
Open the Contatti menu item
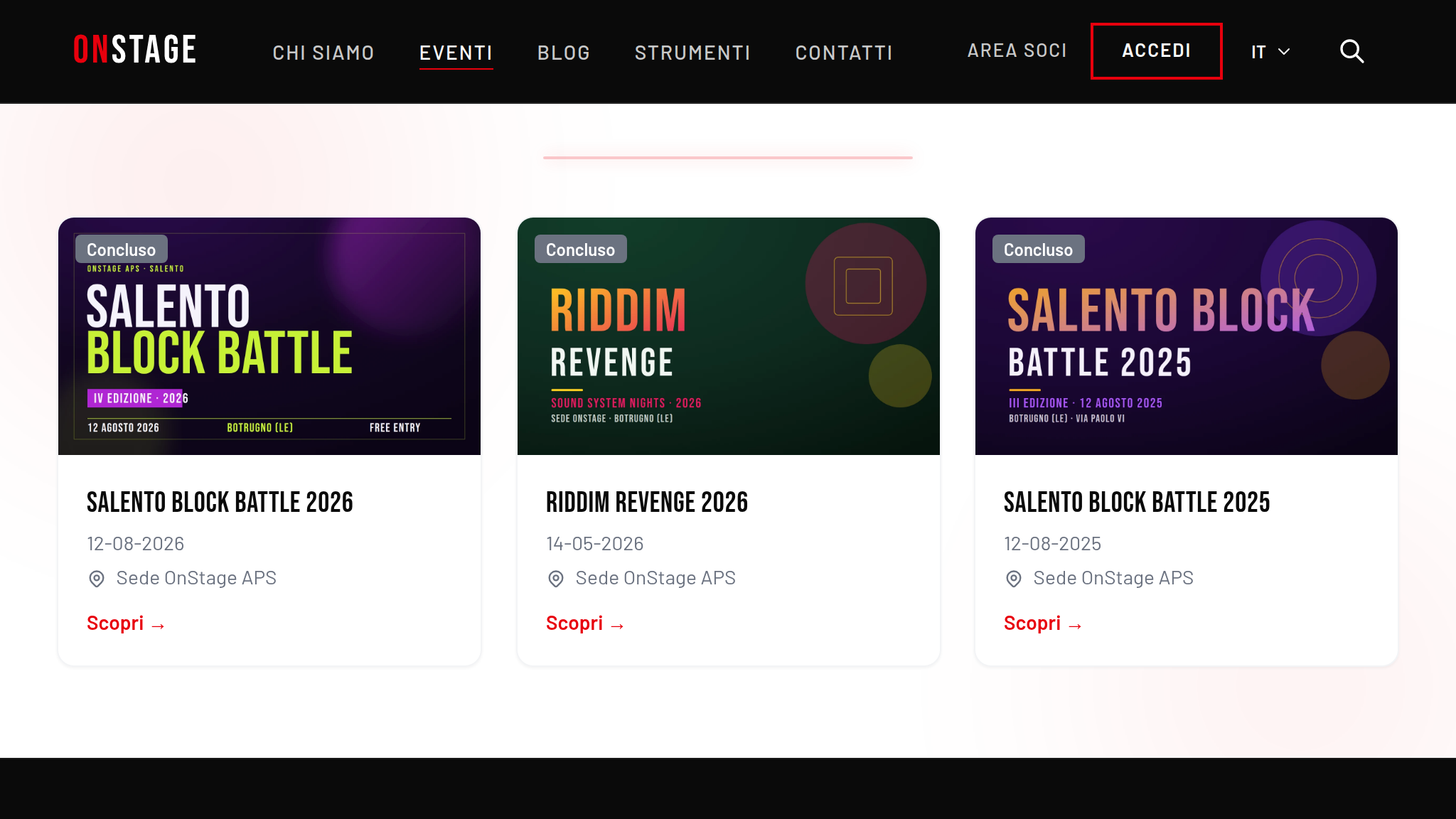point(844,53)
